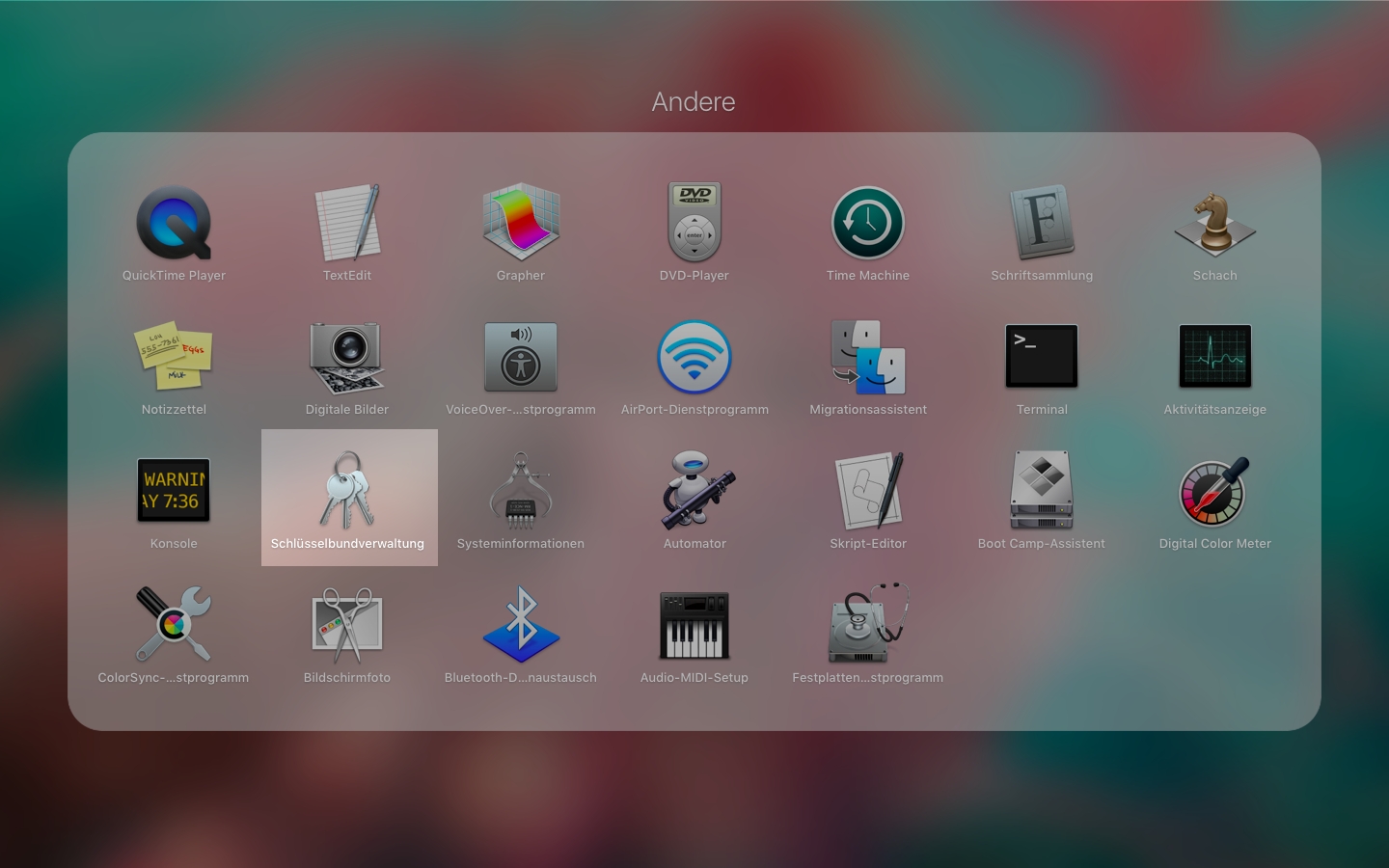Launch Digitale Bilder app
The image size is (1389, 868).
(x=347, y=358)
